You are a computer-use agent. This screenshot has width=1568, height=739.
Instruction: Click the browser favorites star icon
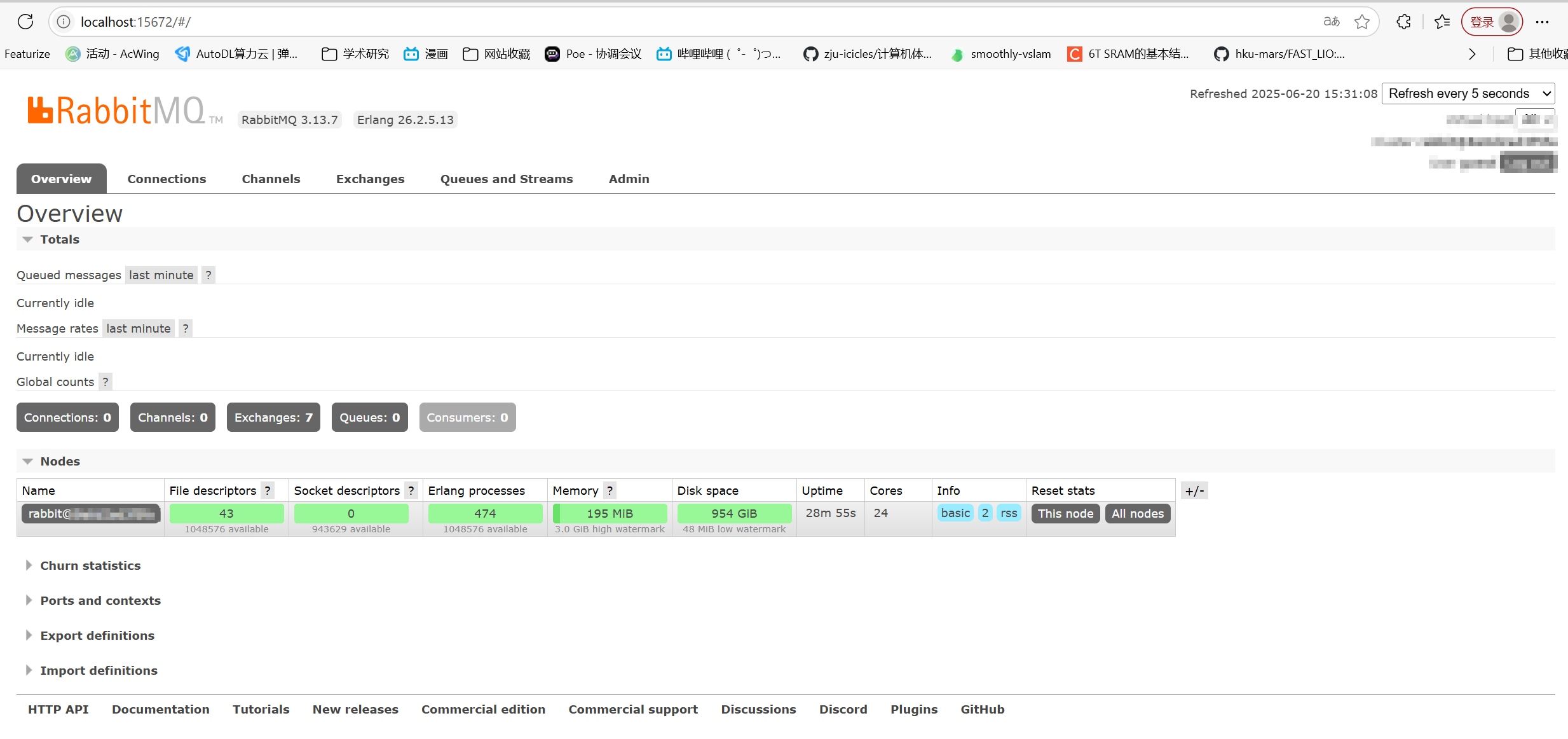[1362, 21]
